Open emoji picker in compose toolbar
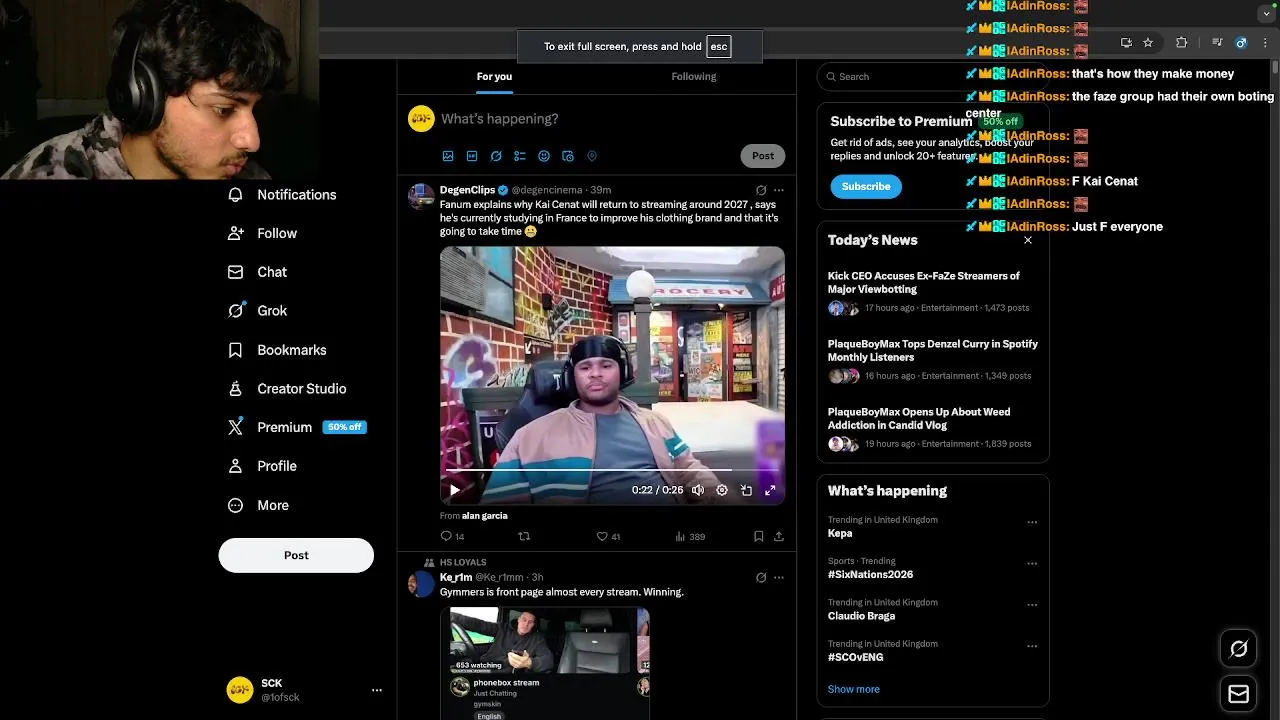 [544, 156]
